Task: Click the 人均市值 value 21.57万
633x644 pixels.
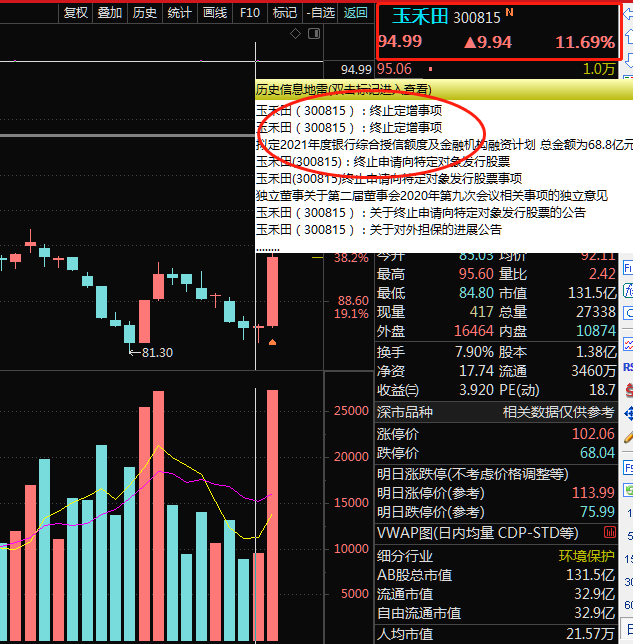Action: click(590, 634)
